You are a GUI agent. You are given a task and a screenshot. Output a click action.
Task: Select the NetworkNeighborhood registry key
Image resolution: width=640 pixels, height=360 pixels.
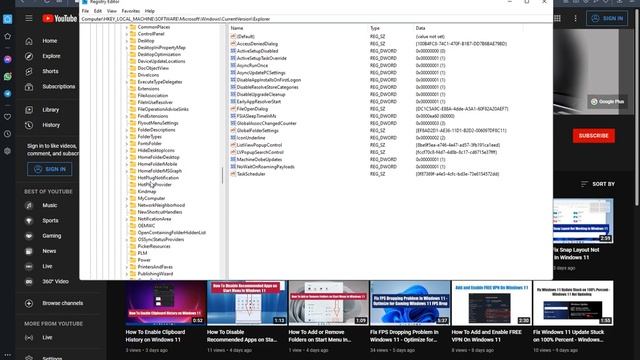click(x=161, y=205)
